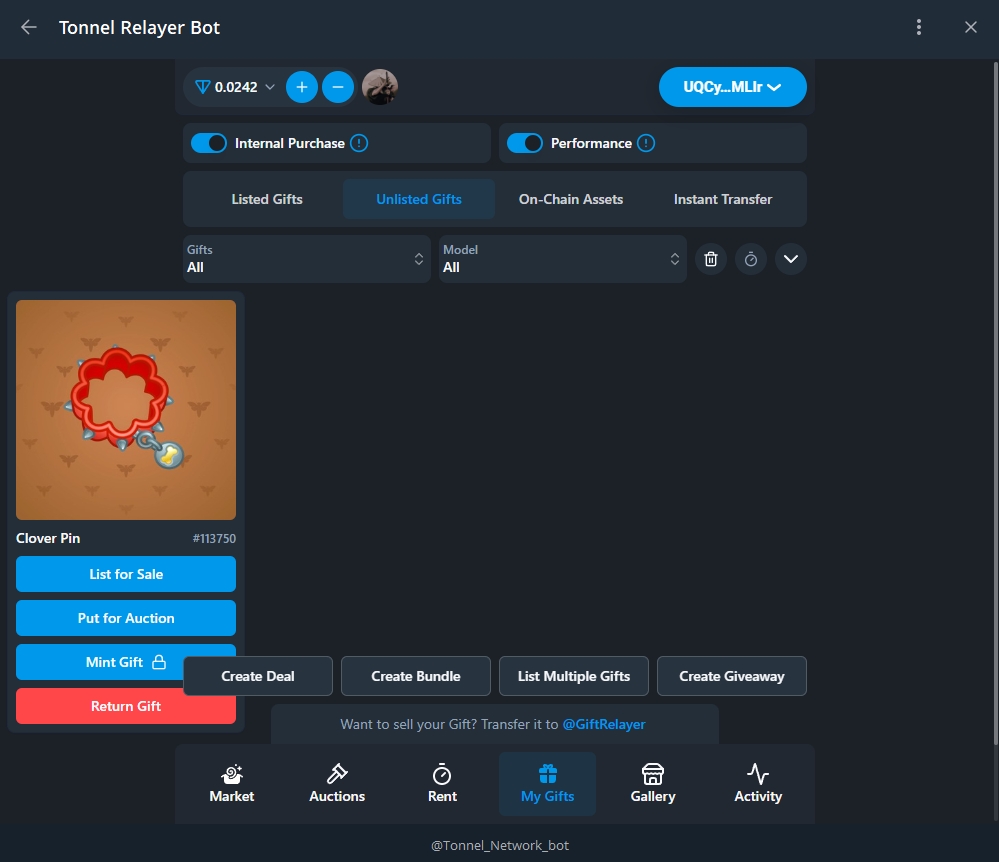
Task: Open the Activity section
Action: [758, 783]
